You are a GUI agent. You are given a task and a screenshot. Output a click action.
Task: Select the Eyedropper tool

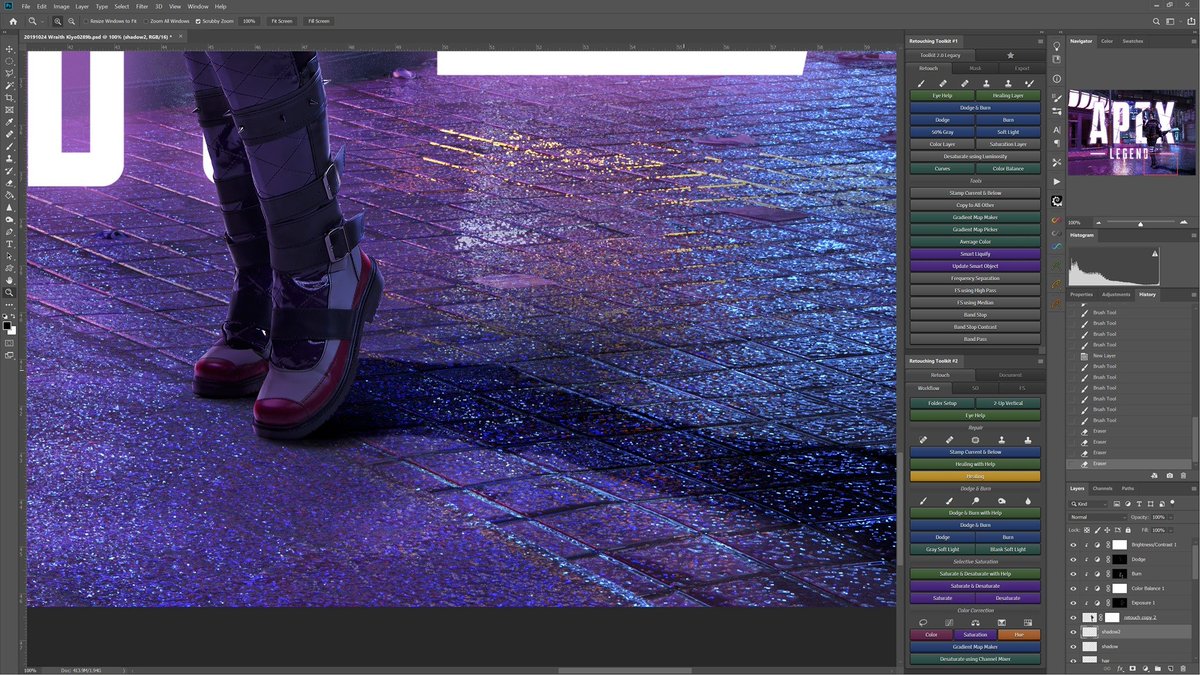[10, 122]
